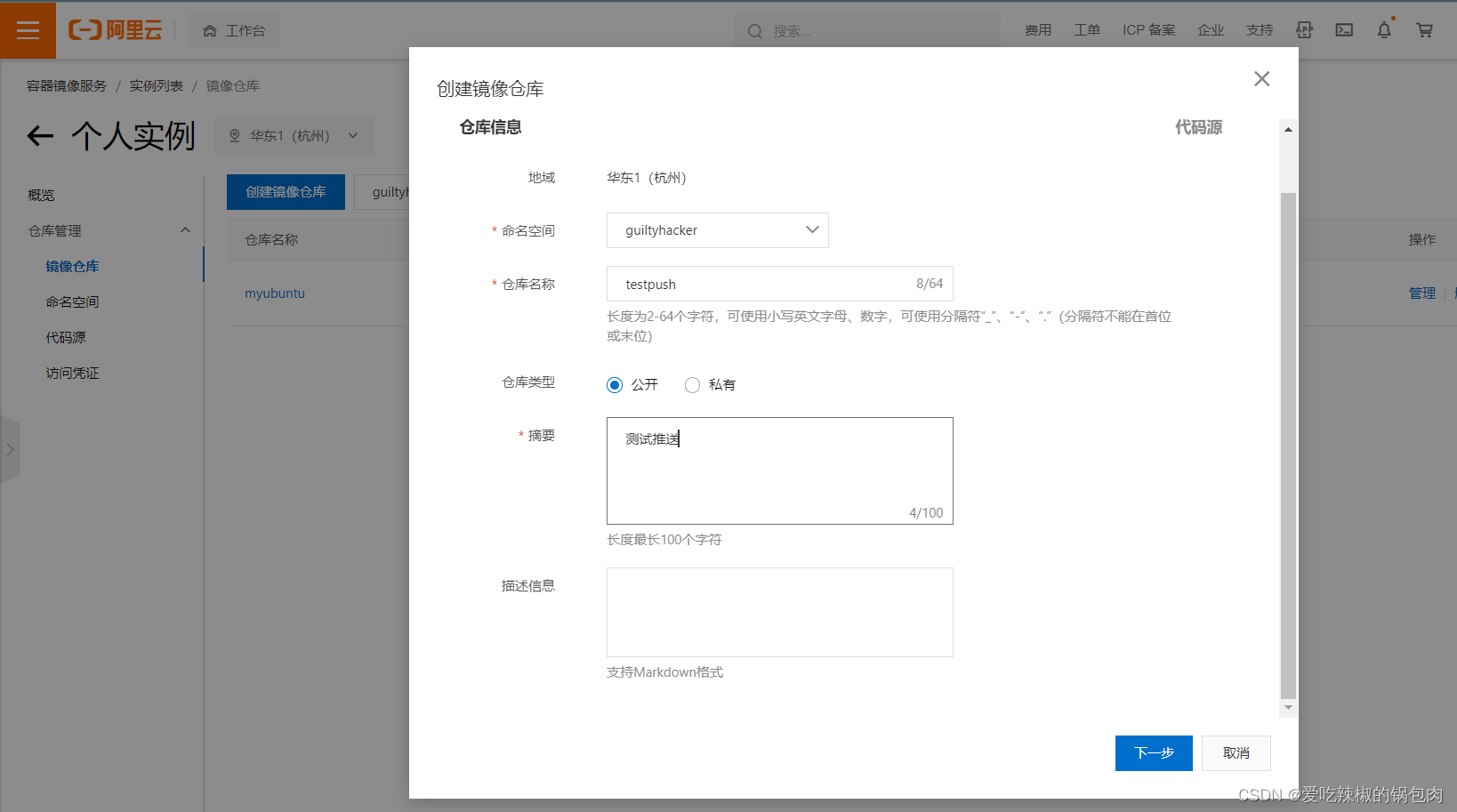Click inside the 描述信息 text area
The image size is (1457, 812).
779,612
